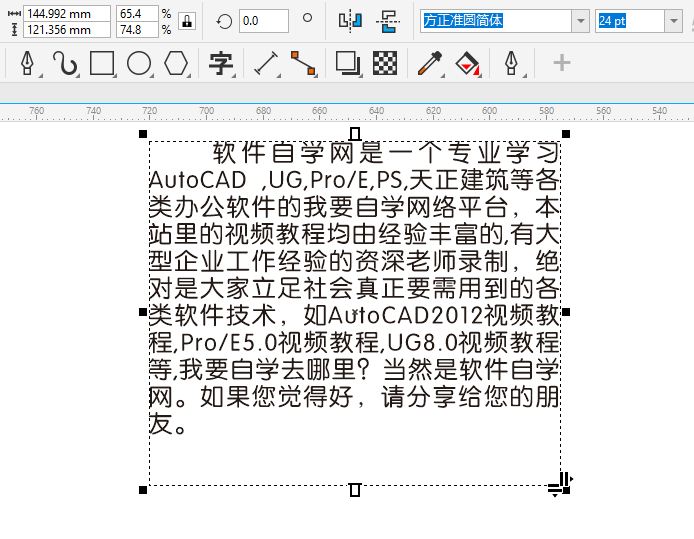Click the line spacing handle at bottom-right
Image resolution: width=694 pixels, height=539 pixels.
pos(555,490)
